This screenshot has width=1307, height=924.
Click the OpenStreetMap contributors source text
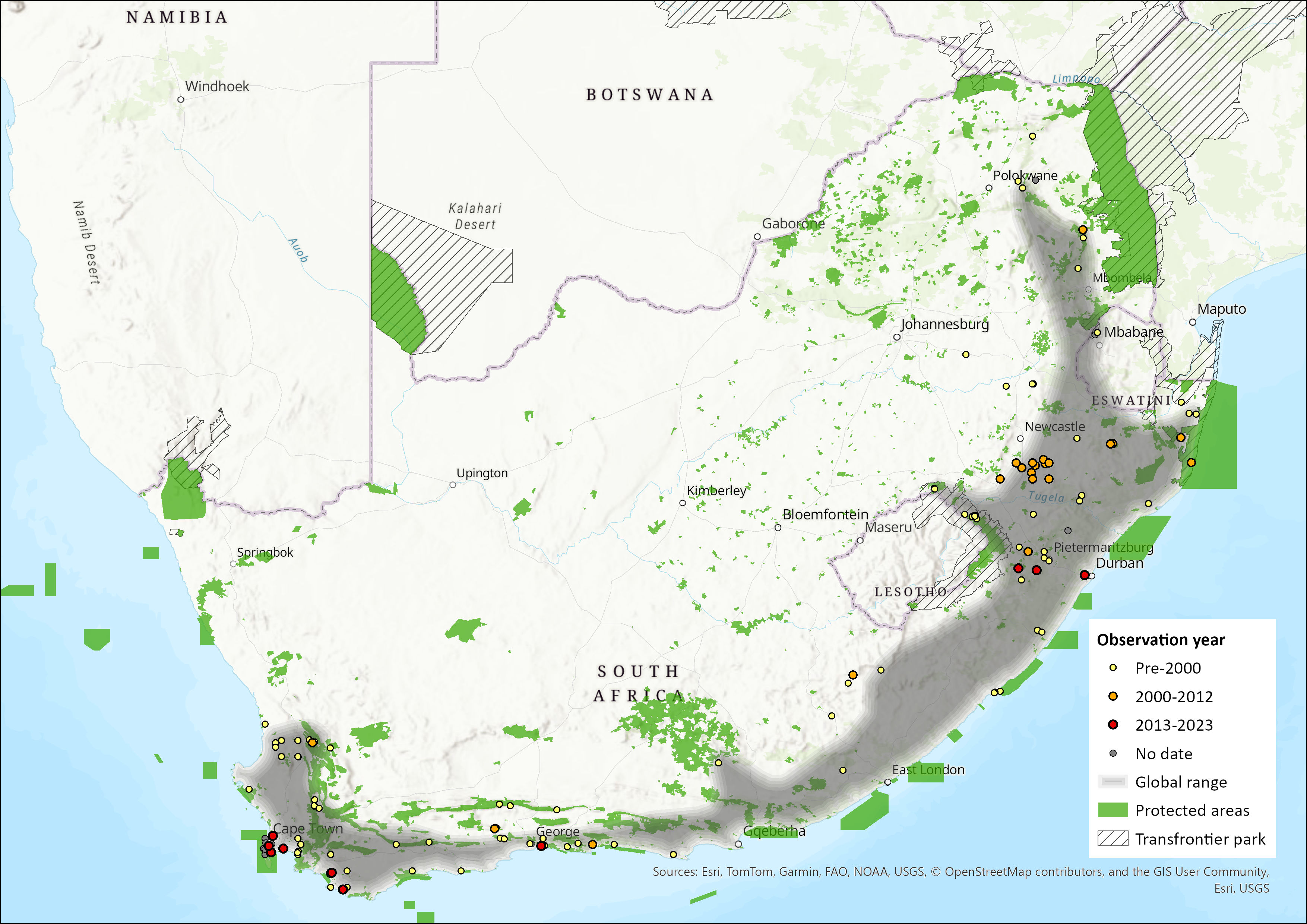tap(1024, 871)
